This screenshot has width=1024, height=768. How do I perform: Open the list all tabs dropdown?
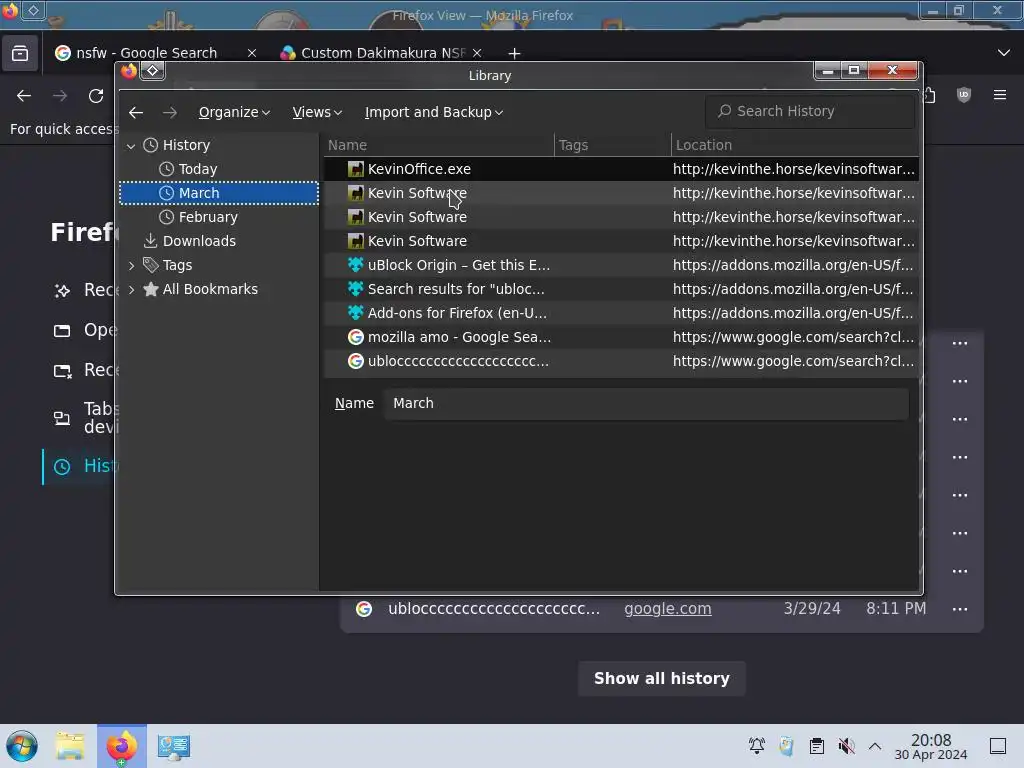click(x=1004, y=53)
